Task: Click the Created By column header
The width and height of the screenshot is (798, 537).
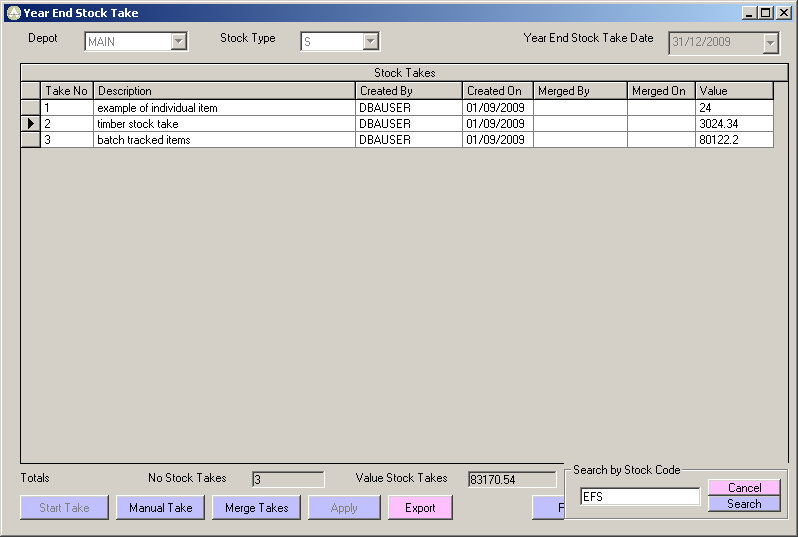Action: 409,91
